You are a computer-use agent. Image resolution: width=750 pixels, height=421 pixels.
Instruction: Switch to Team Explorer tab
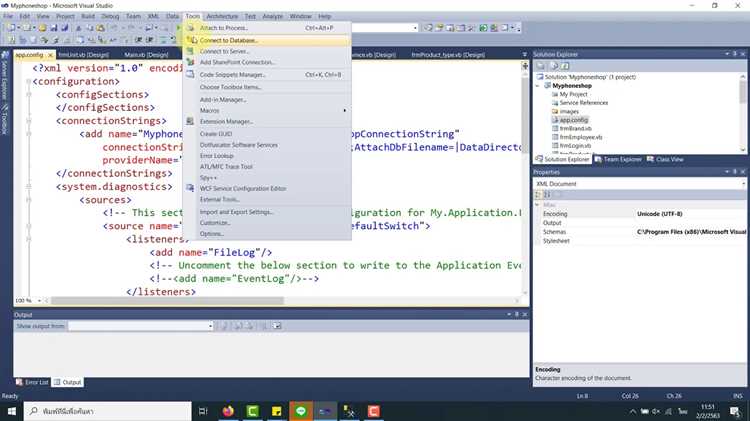tap(618, 159)
